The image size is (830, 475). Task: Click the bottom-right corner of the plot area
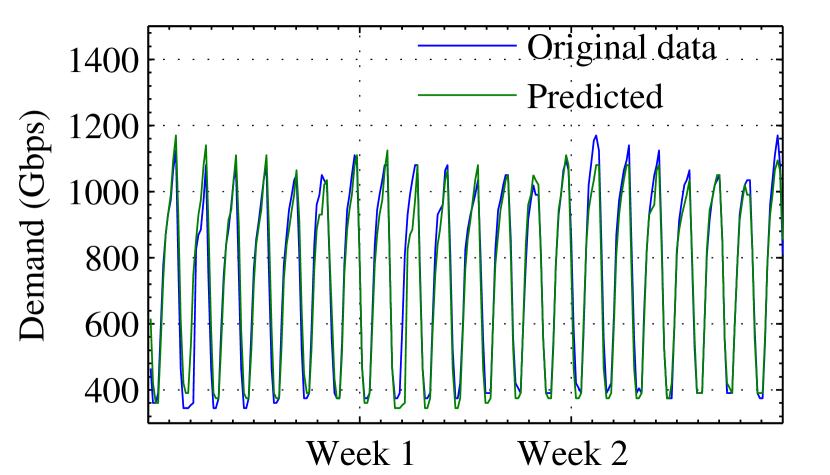coord(782,423)
